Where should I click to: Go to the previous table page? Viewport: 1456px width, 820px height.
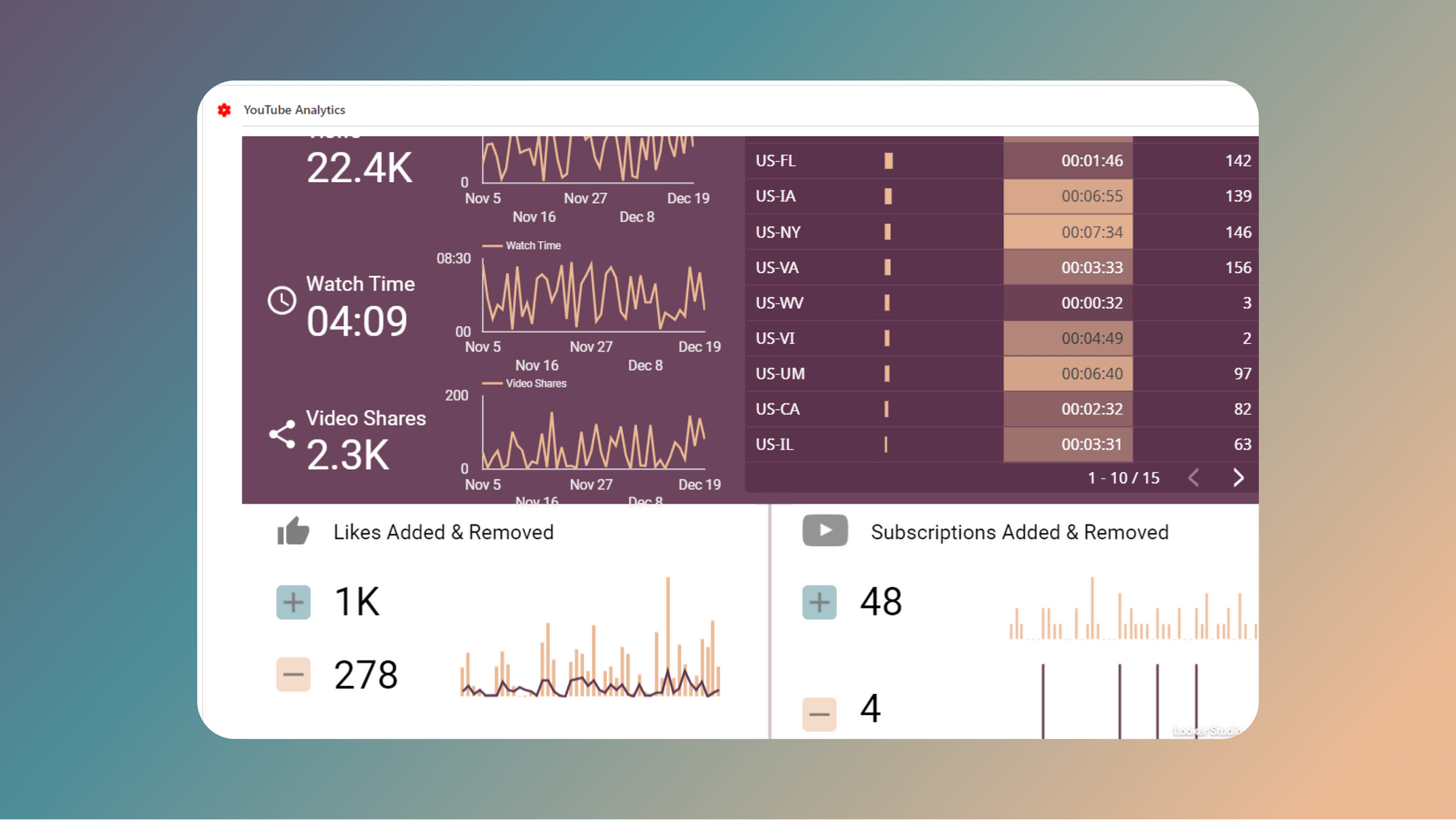coord(1194,478)
